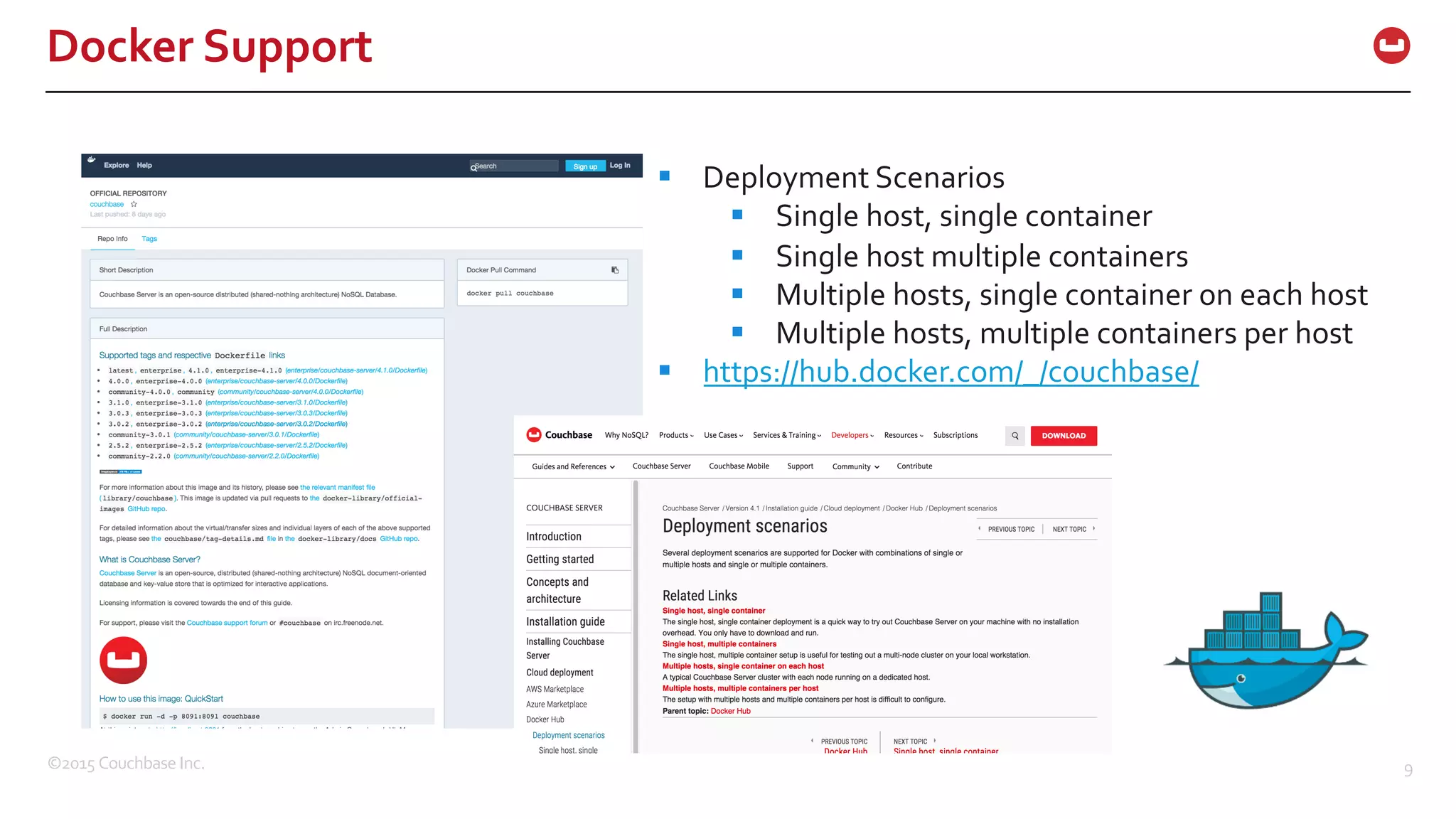1456x819 pixels.
Task: Expand the Use Cases dropdown
Action: point(723,436)
